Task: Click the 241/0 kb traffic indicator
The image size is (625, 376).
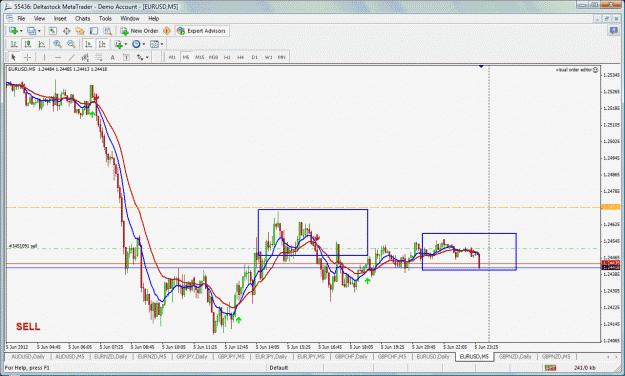Action: click(585, 368)
